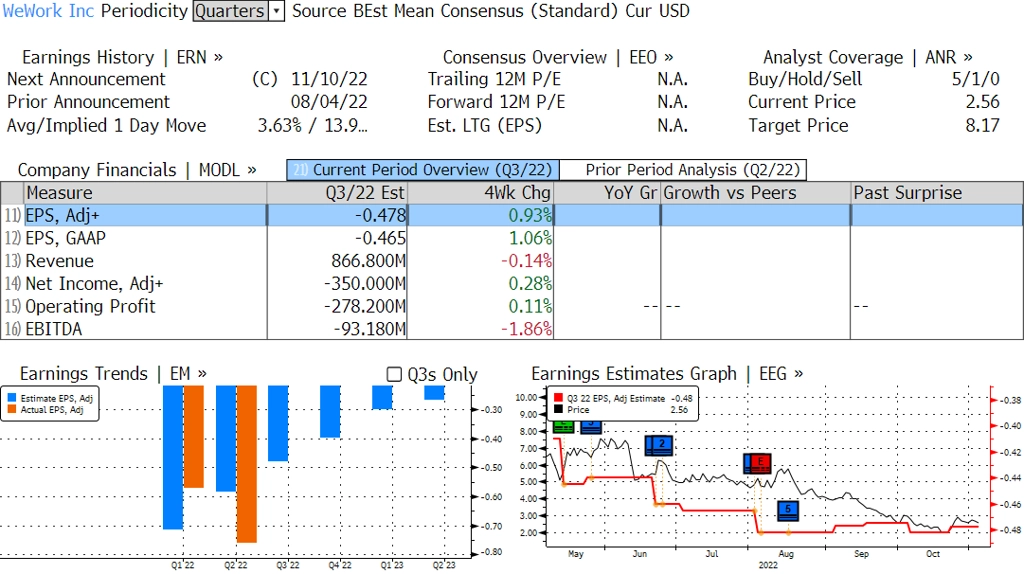Click the Q1'23 blue estimate bar
The height and width of the screenshot is (574, 1024).
[x=382, y=397]
